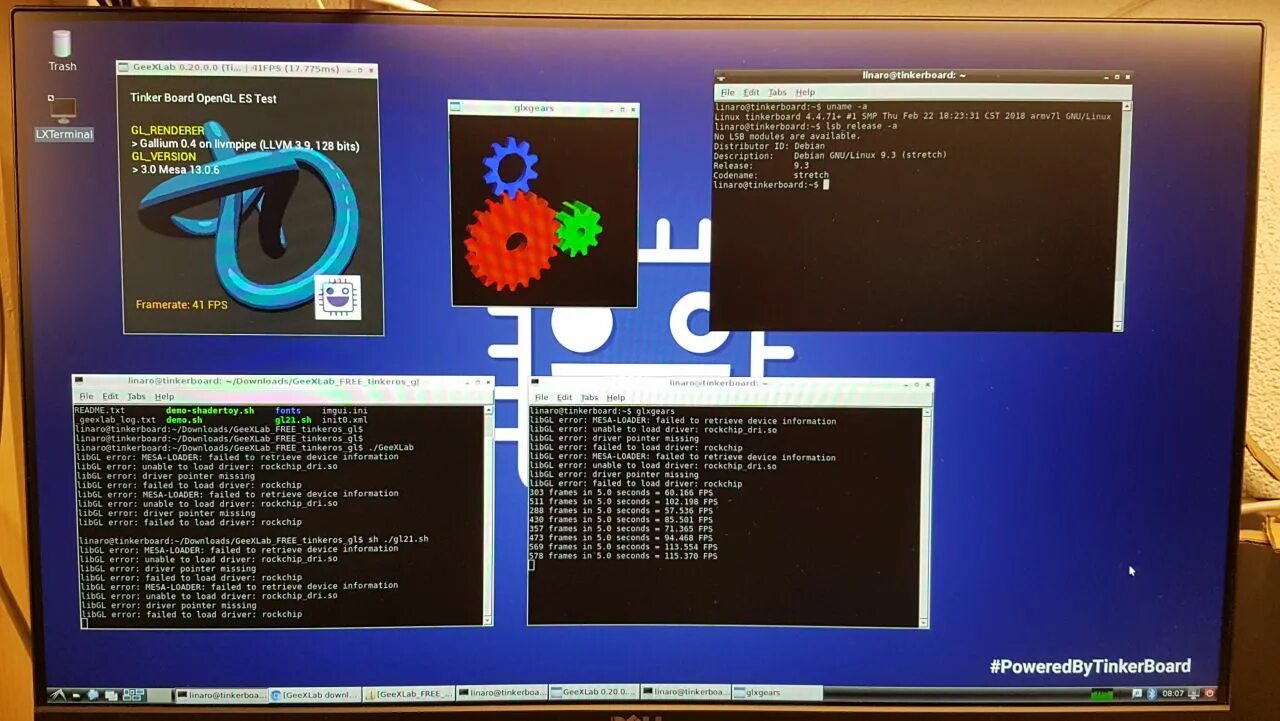Open the LXDE start menu in the taskbar
This screenshot has width=1280, height=721.
(56, 694)
